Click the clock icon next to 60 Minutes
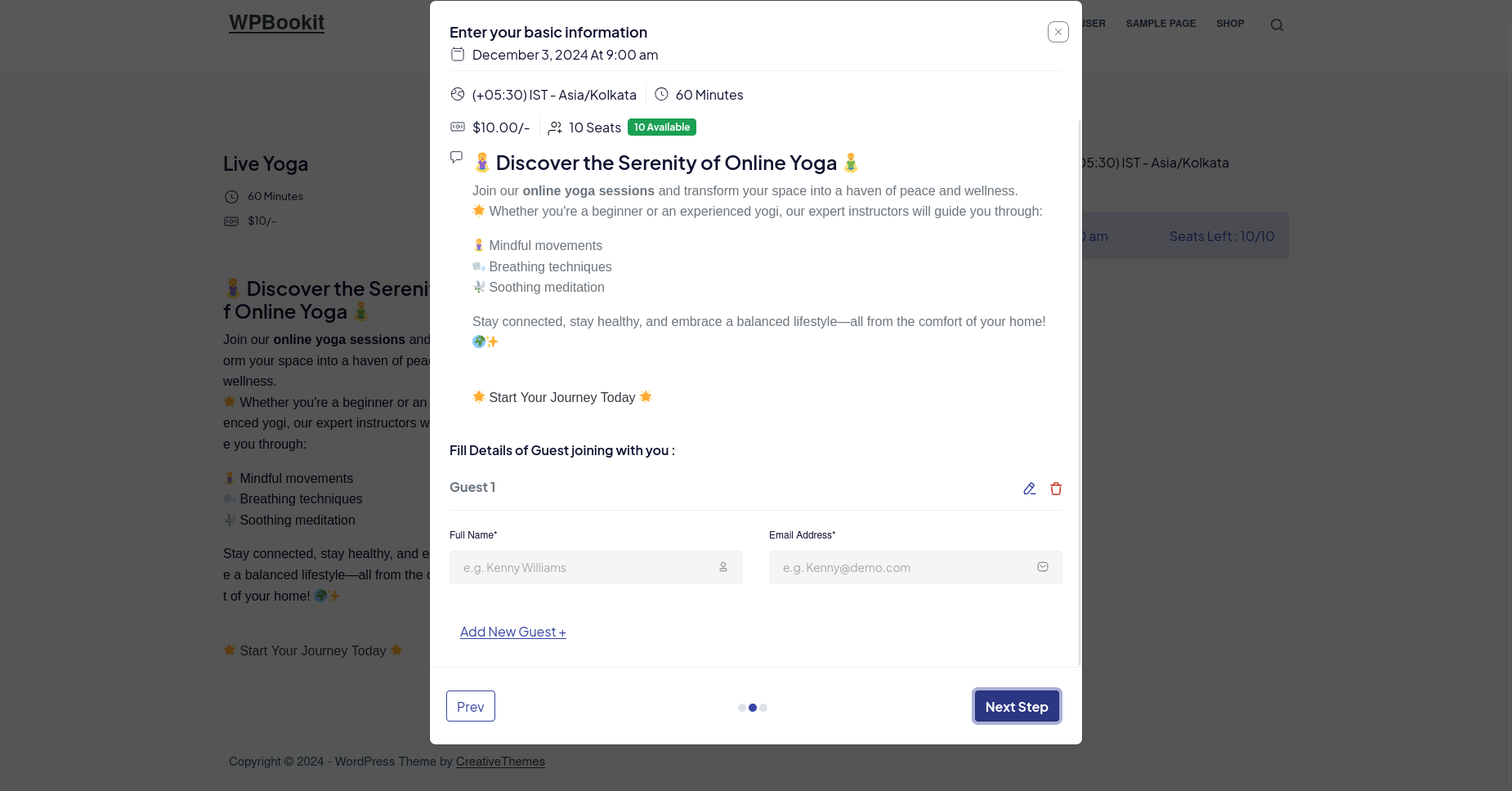This screenshot has width=1512, height=791. coord(661,95)
